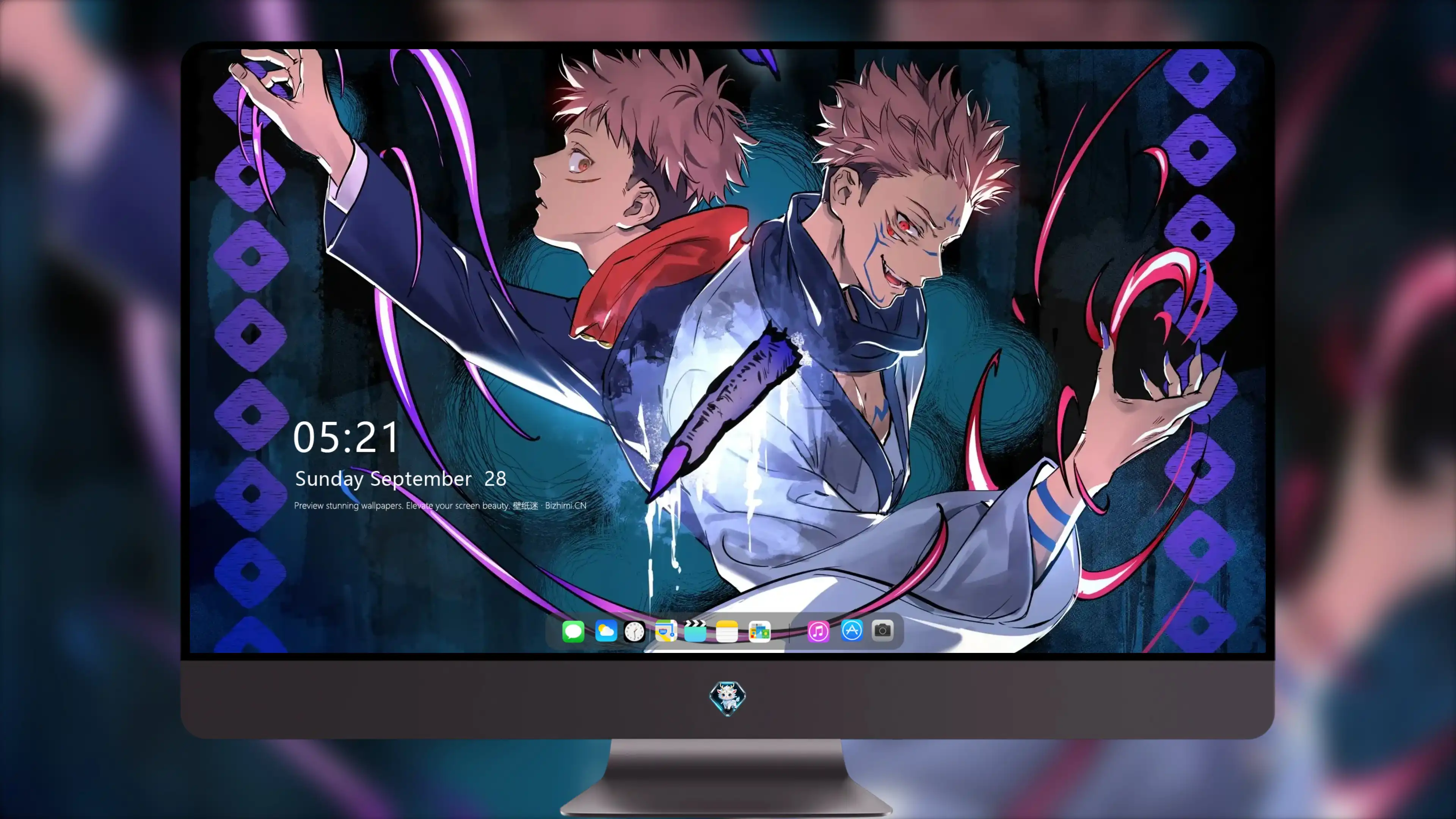This screenshot has width=1456, height=819.
Task: Launch the Maps app from the dock
Action: pos(666,631)
